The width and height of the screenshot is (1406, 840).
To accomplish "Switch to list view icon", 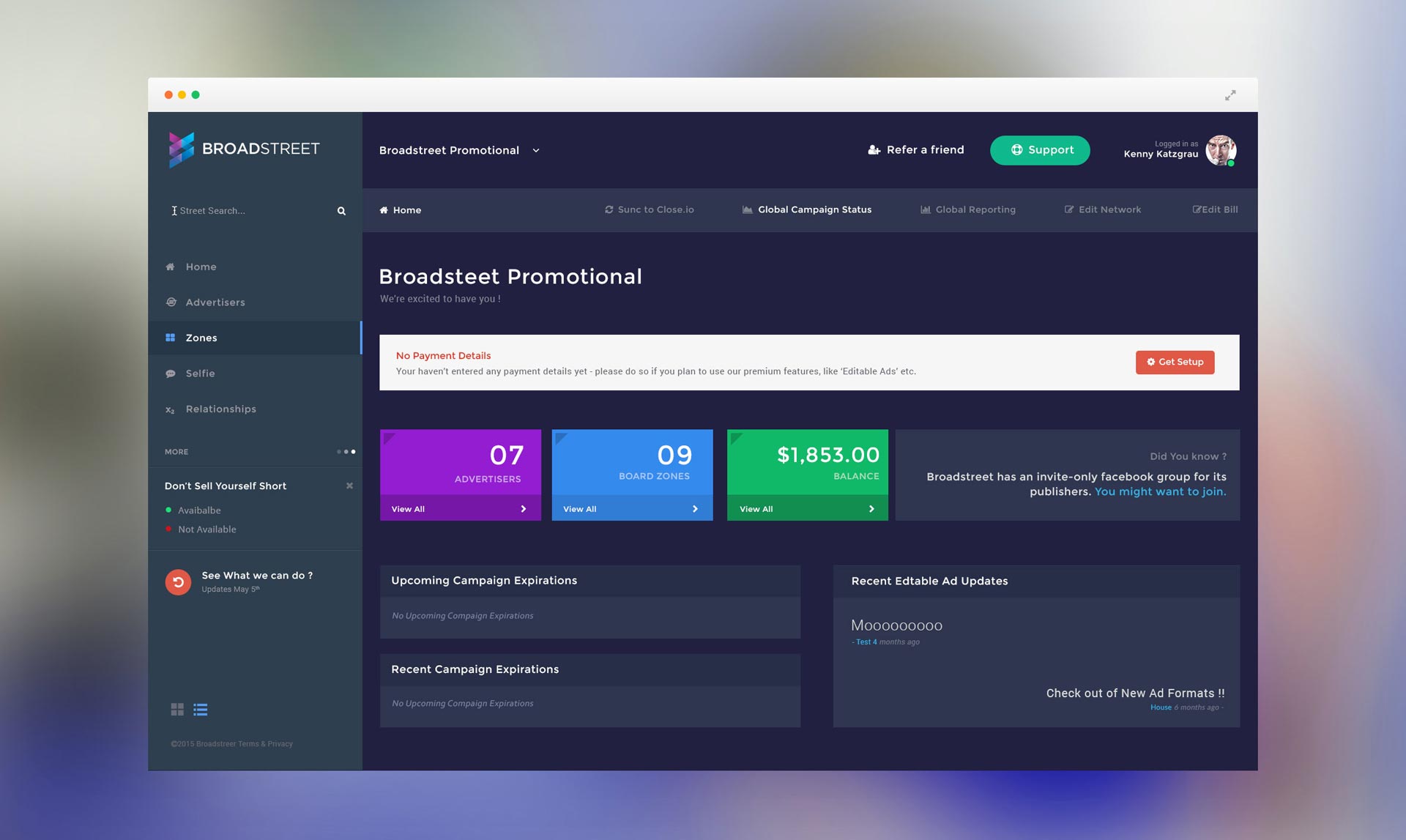I will 200,709.
